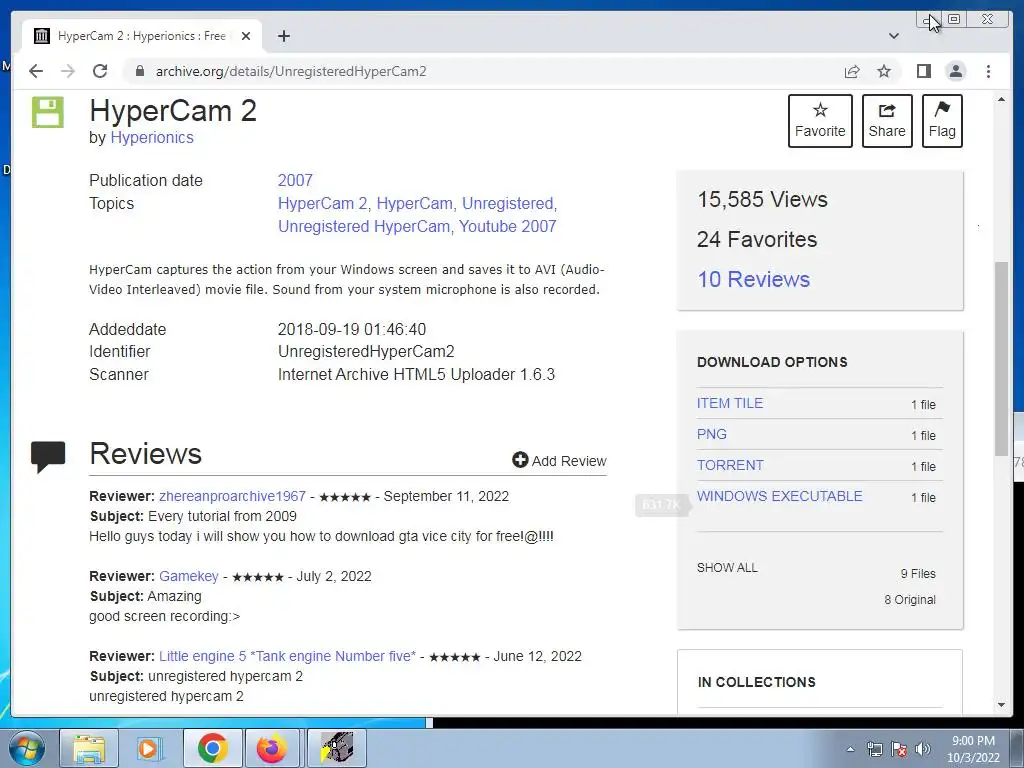Open the browser side panel
Viewport: 1024px width, 768px height.
[x=923, y=71]
